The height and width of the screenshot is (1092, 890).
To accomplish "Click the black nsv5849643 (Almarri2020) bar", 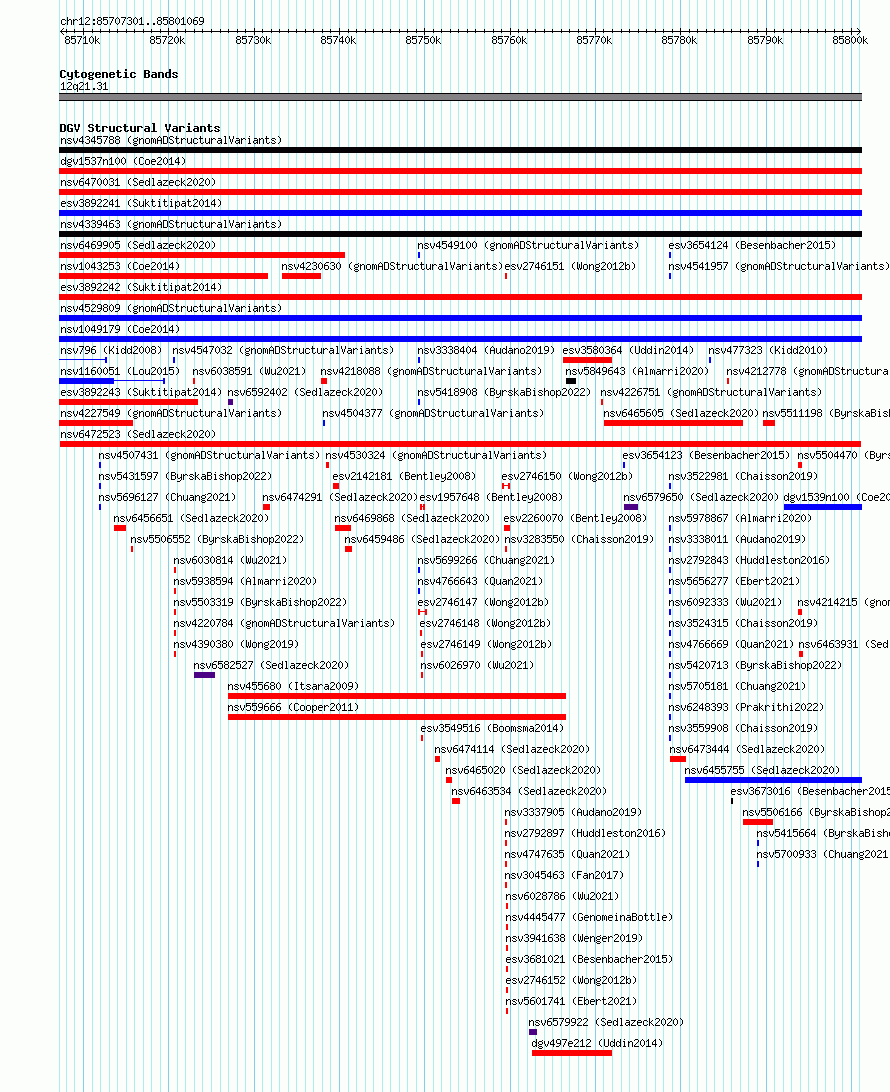I will pyautogui.click(x=571, y=381).
